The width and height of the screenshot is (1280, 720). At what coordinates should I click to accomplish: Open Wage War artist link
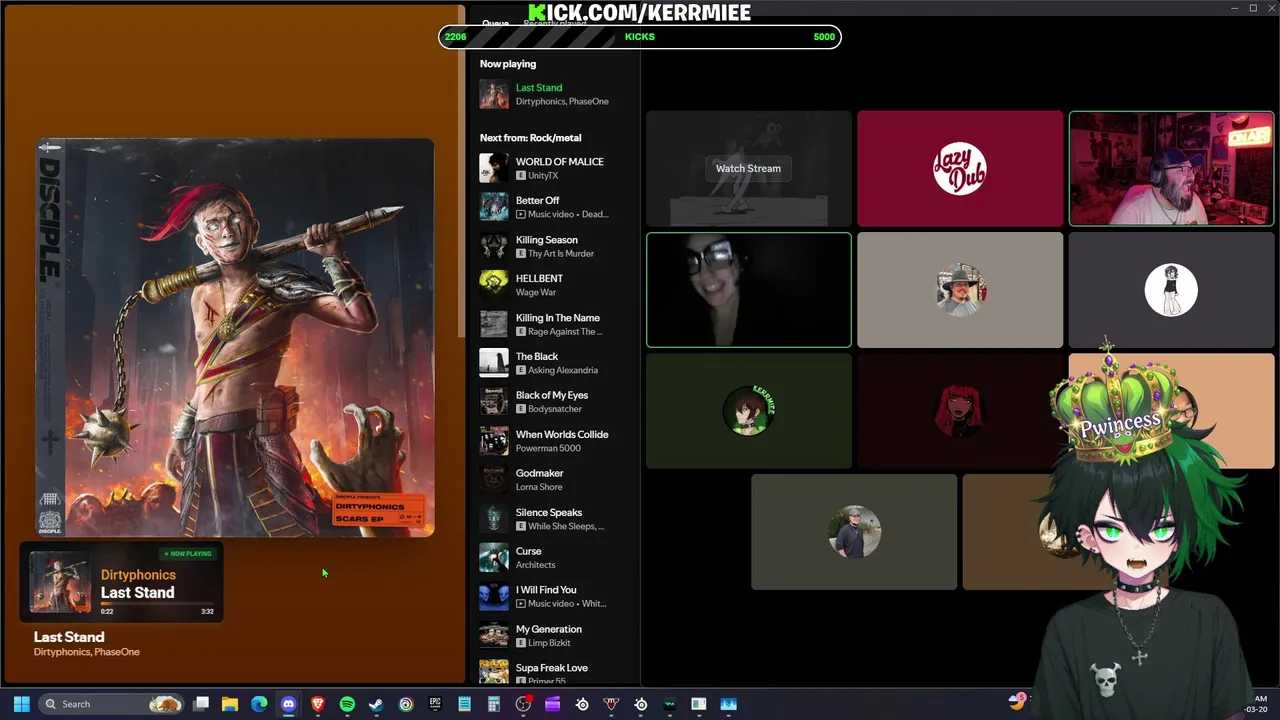pos(536,292)
